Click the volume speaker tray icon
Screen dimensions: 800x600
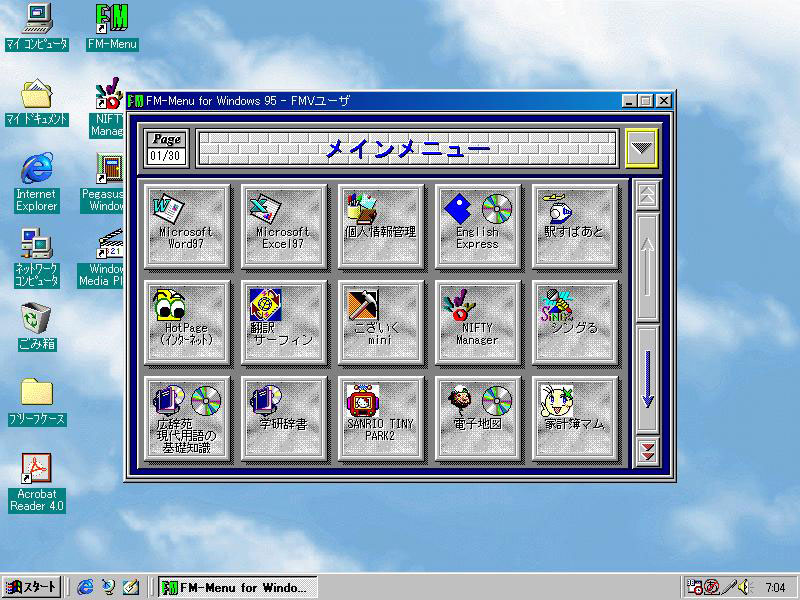(x=743, y=587)
